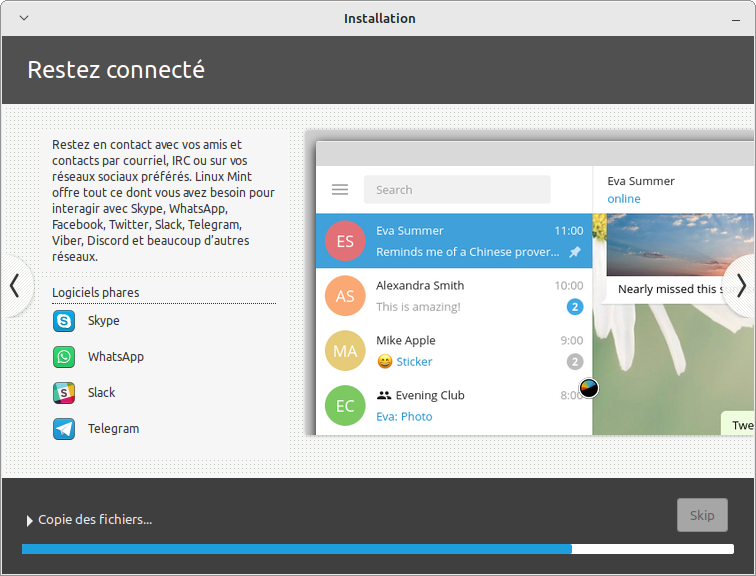The height and width of the screenshot is (576, 756).
Task: Click Alexandra Smith's AS avatar
Action: pos(345,296)
